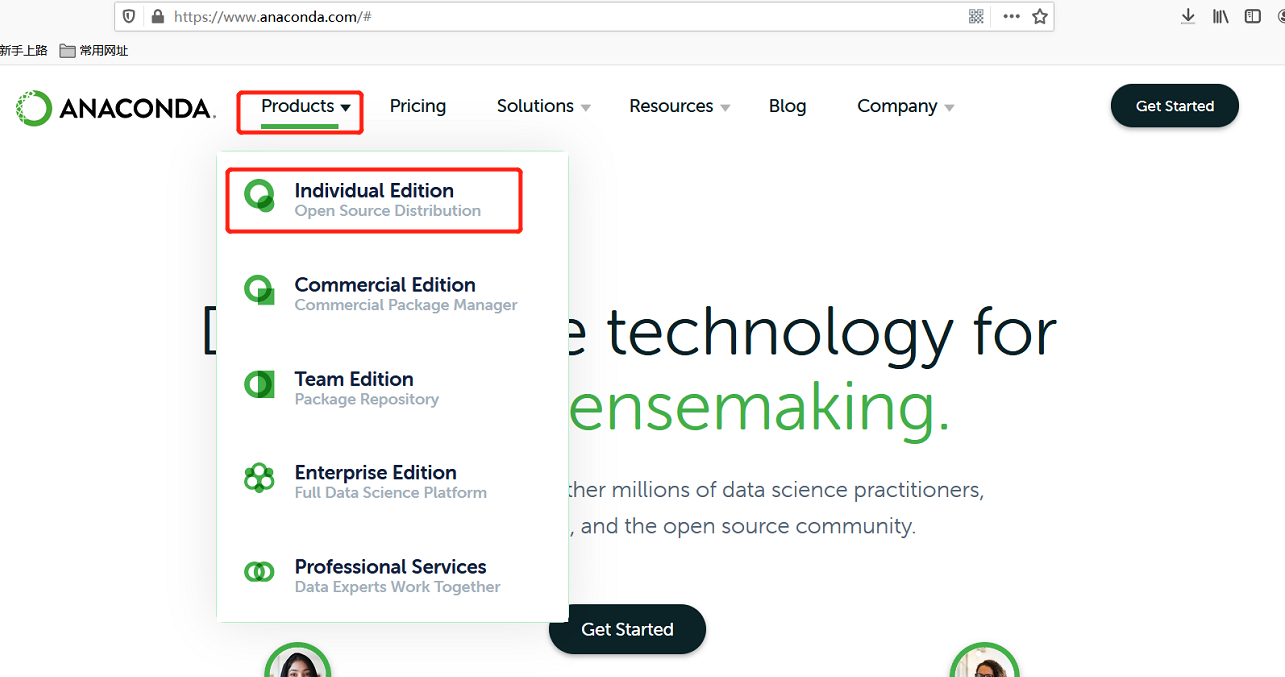Click Get Started button in header

click(x=1175, y=106)
